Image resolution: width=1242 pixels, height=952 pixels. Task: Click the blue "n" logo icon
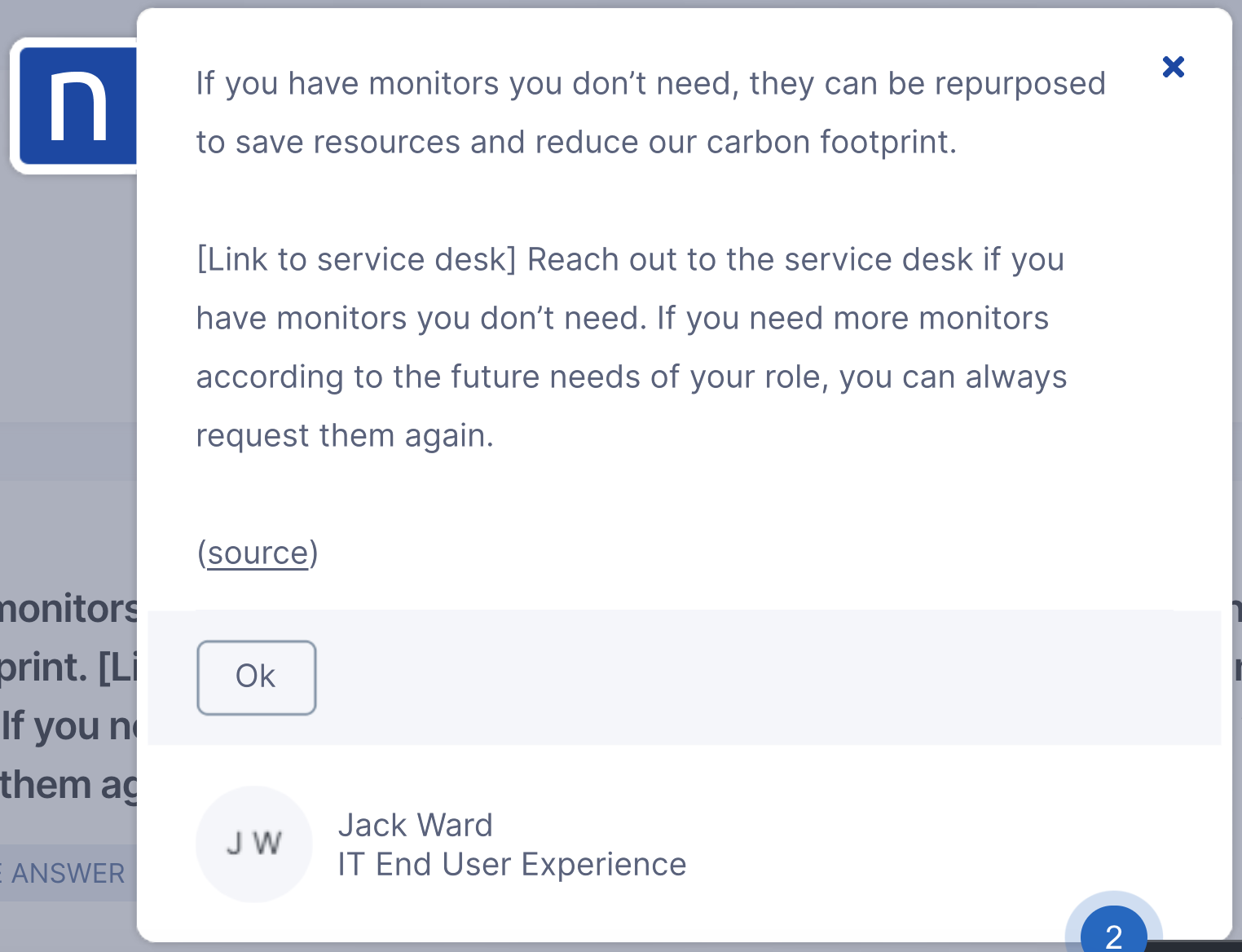pos(77,106)
